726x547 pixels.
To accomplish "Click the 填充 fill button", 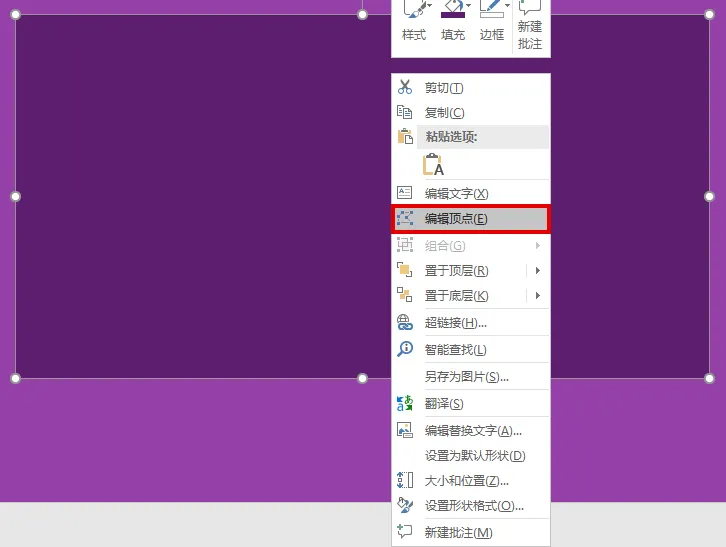I will coord(452,22).
